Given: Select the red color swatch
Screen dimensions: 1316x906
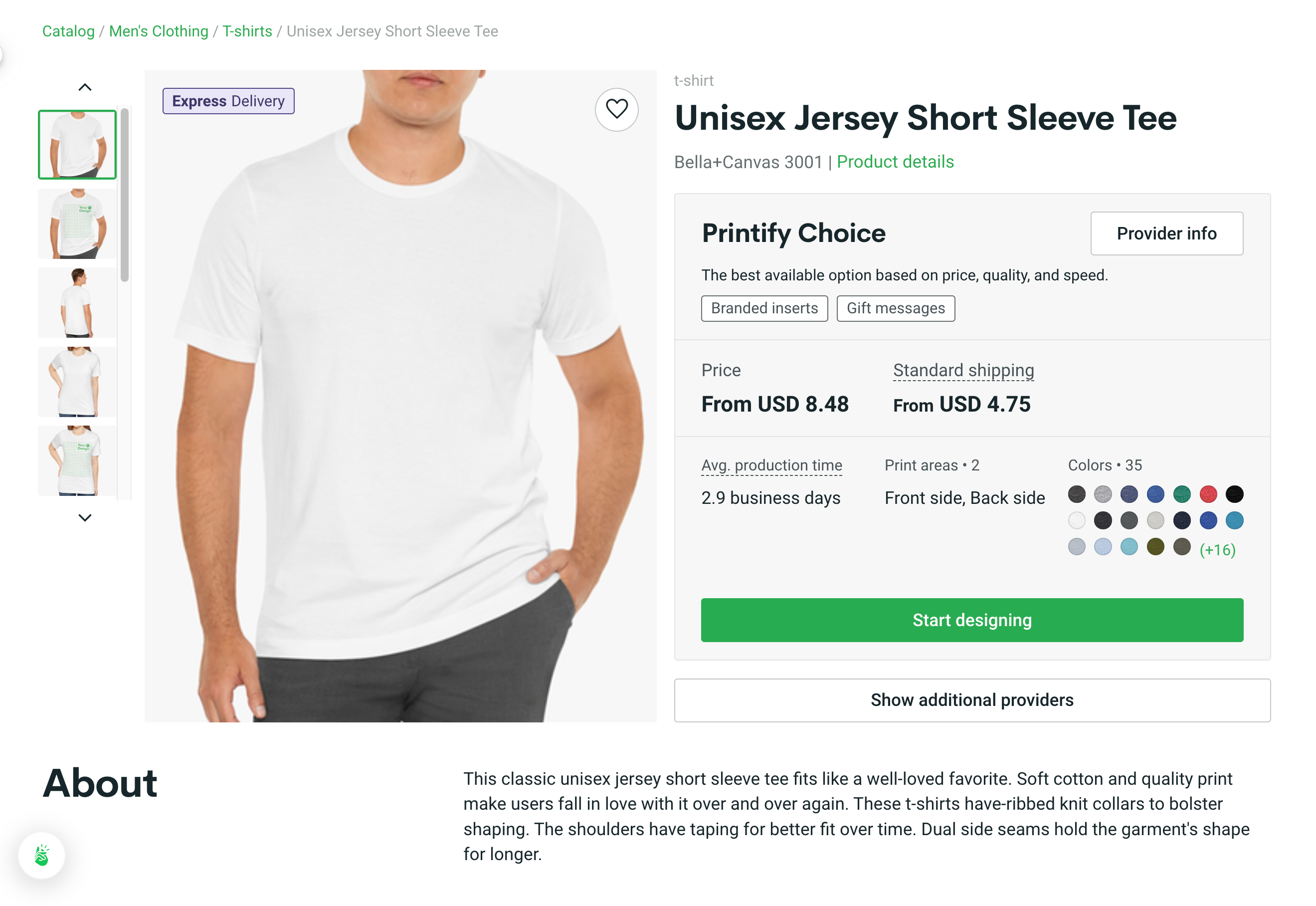Looking at the screenshot, I should 1208,494.
